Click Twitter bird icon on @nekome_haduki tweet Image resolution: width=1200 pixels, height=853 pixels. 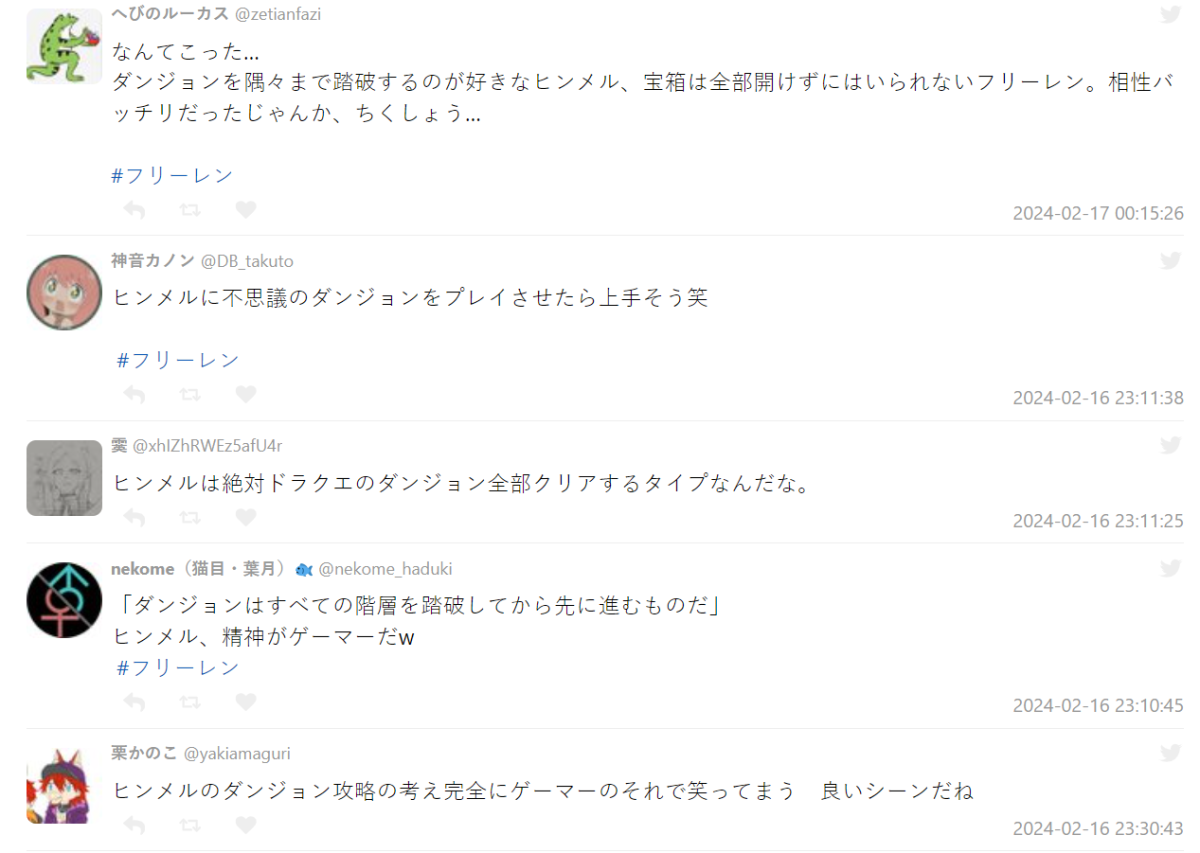[1170, 568]
